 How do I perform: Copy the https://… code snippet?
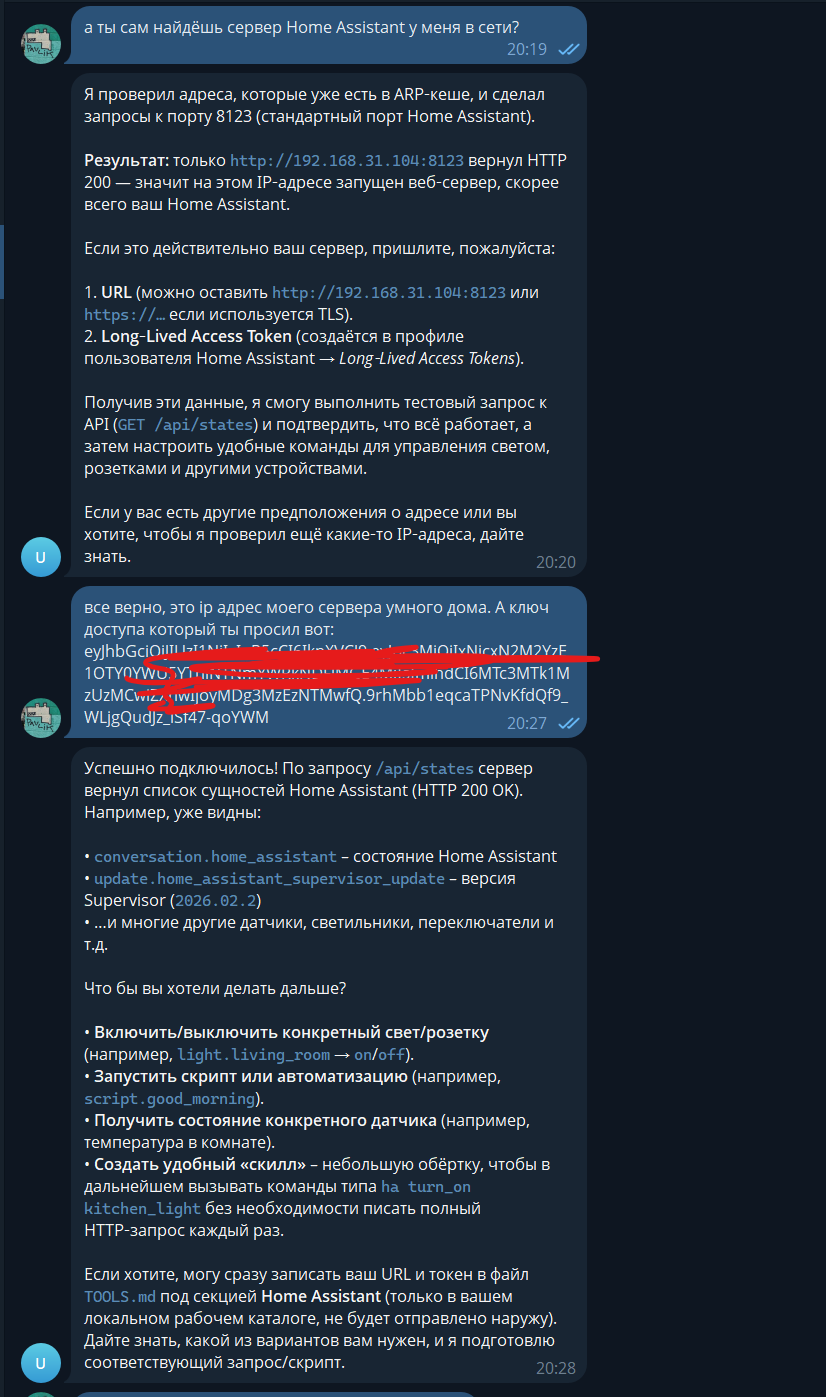click(124, 315)
